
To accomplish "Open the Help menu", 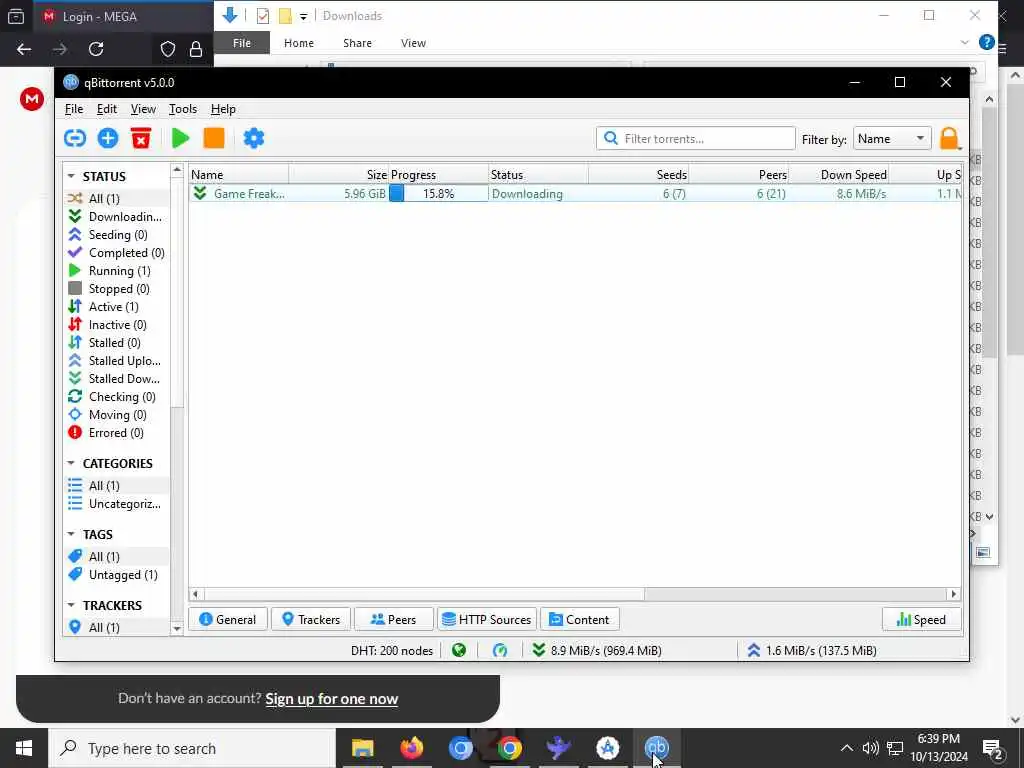I will 223,109.
